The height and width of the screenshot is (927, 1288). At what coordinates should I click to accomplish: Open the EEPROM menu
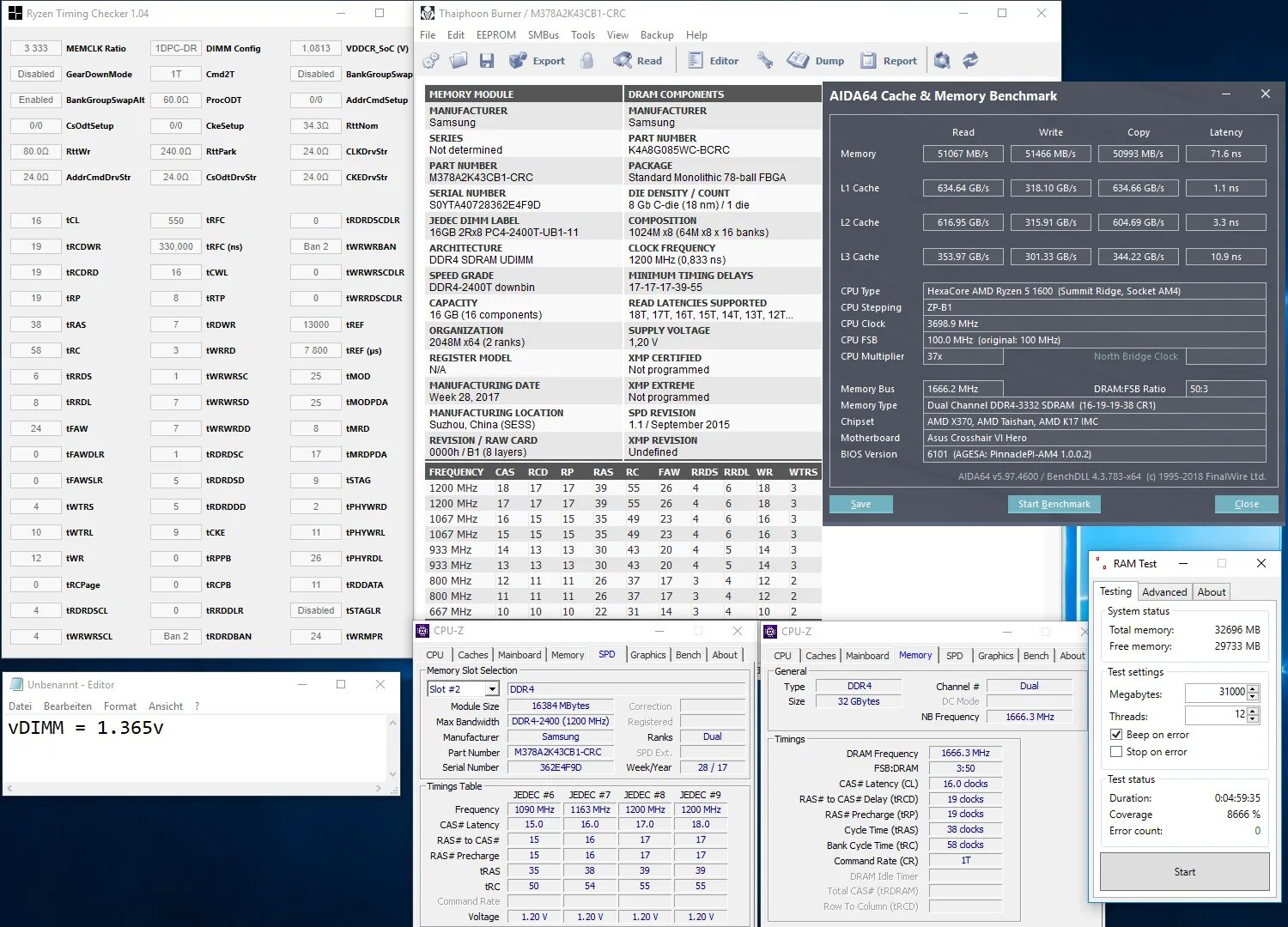496,35
